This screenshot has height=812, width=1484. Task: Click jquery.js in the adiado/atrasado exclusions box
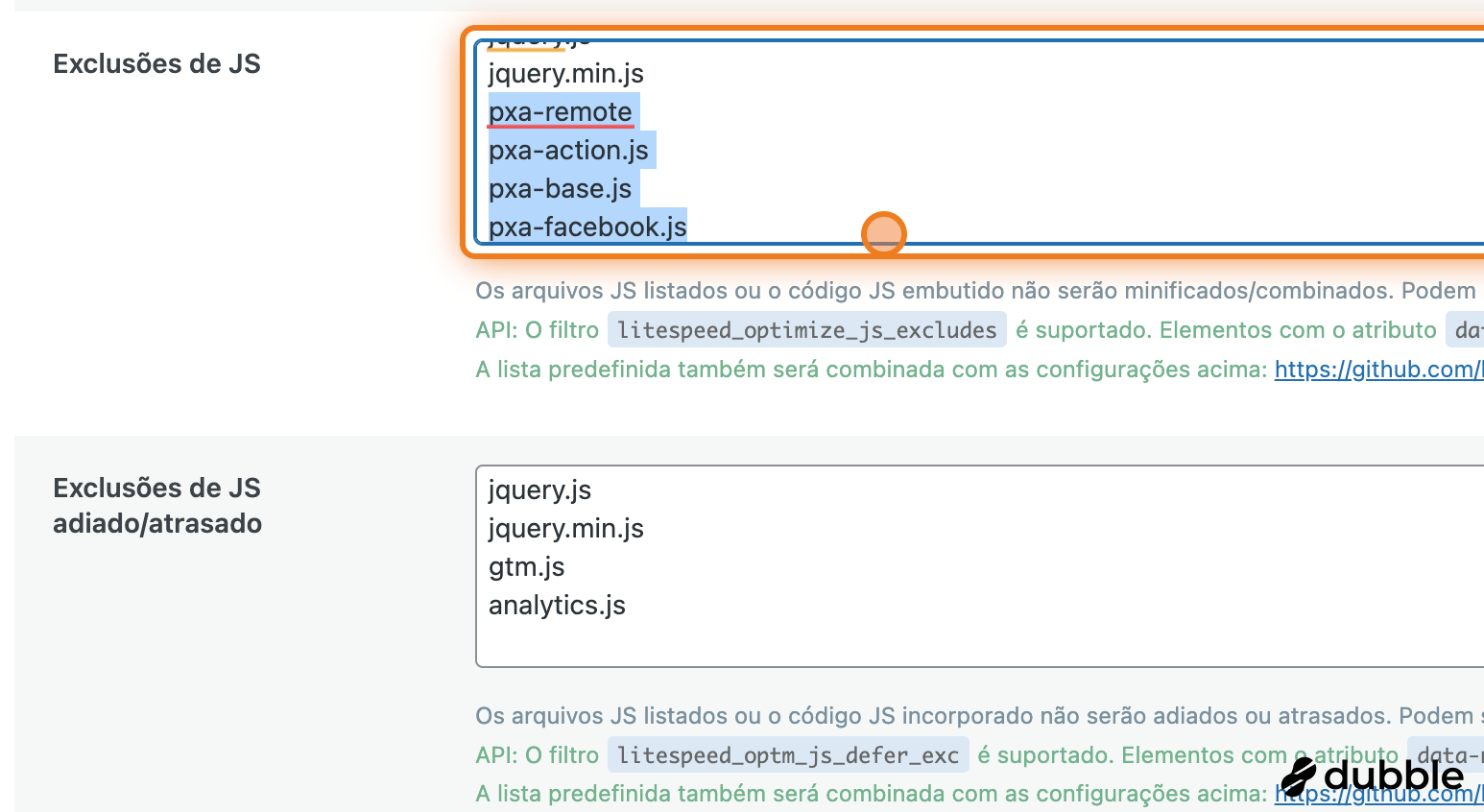(539, 490)
